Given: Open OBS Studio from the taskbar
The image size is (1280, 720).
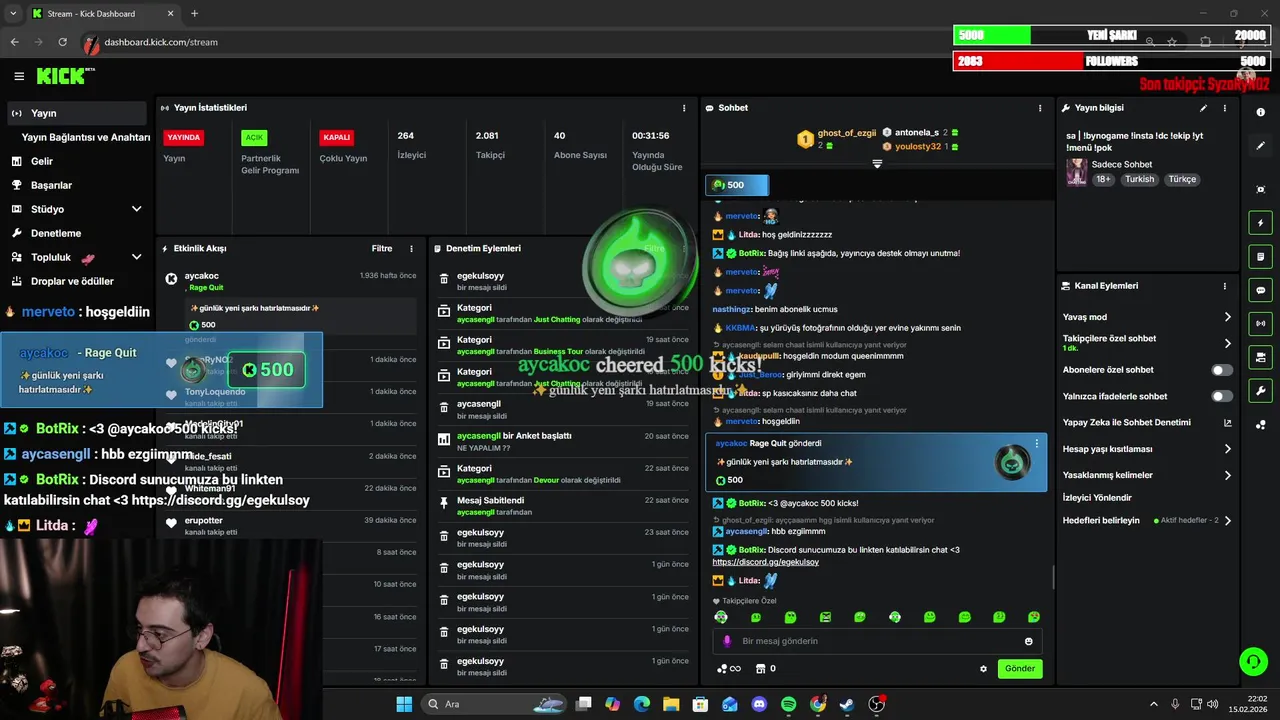Looking at the screenshot, I should click(x=876, y=704).
